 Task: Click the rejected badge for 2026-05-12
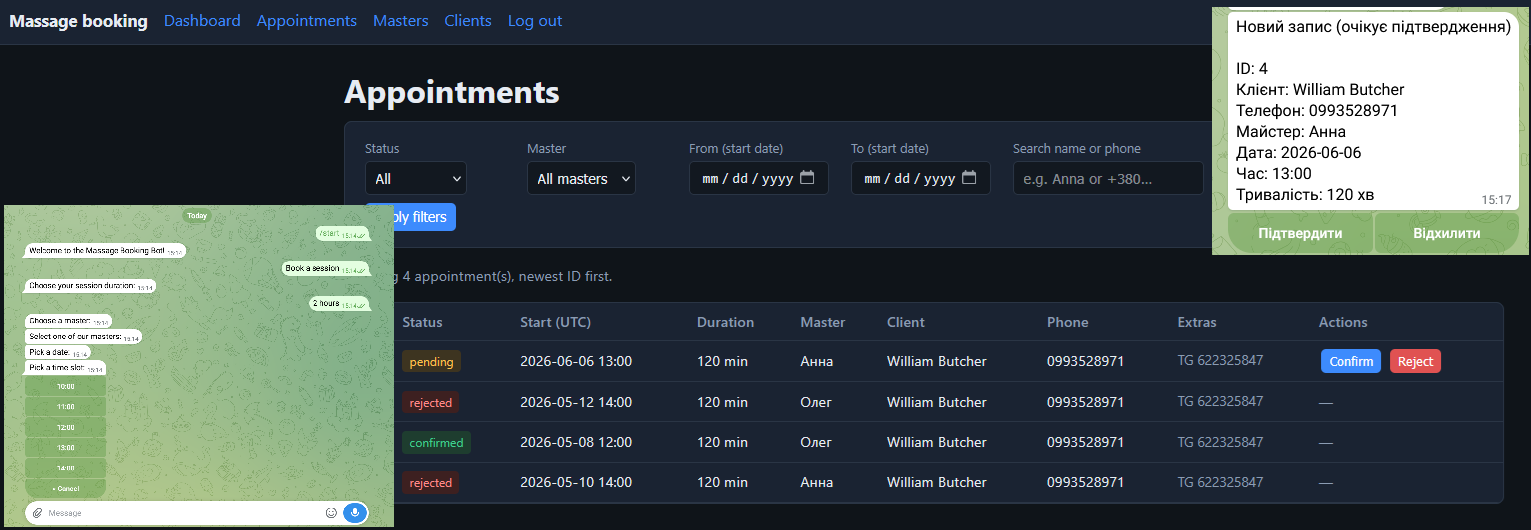coord(431,402)
